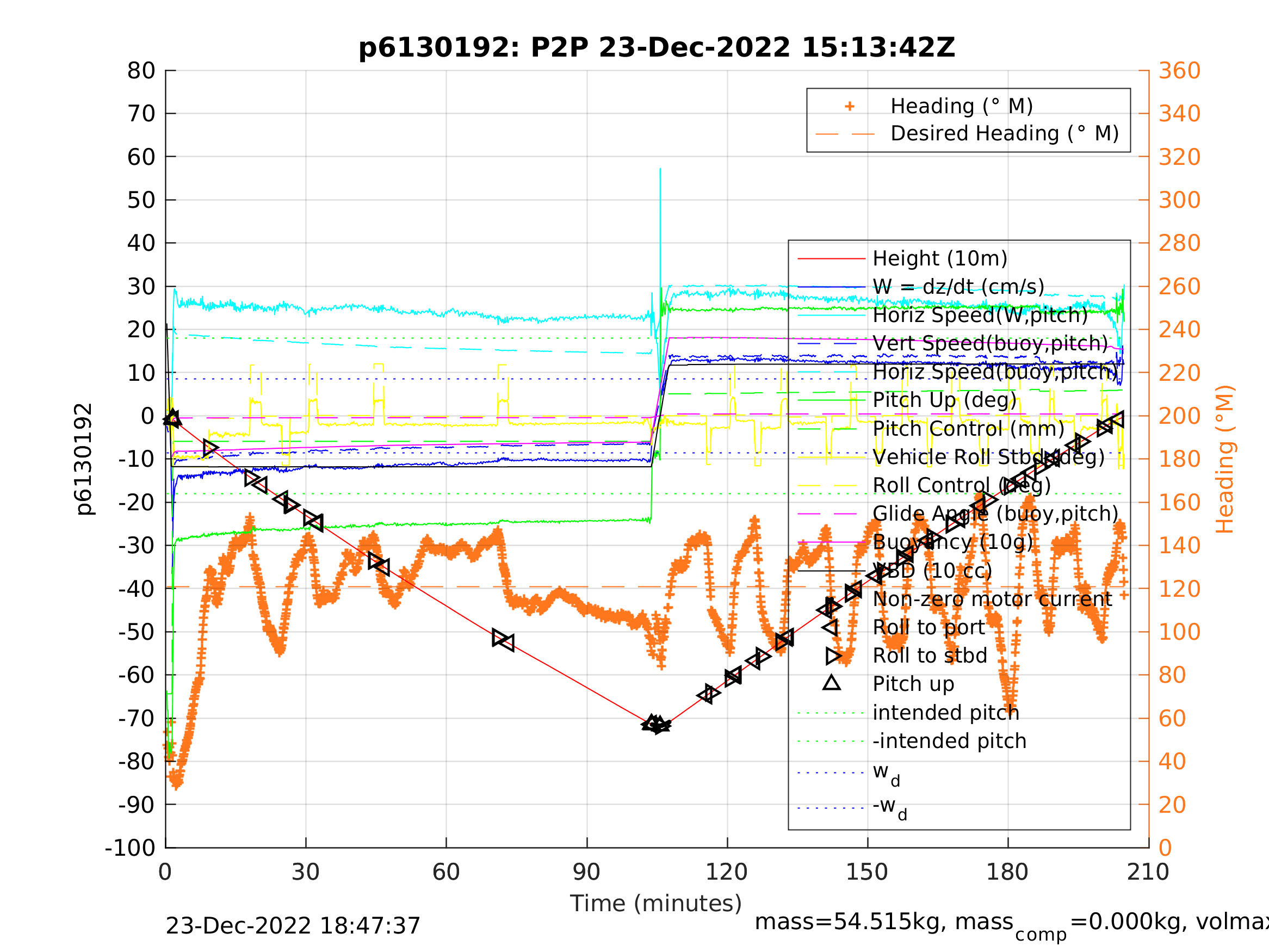Click the Pitch up legend triangle marker
The image size is (1269, 952).
[831, 683]
